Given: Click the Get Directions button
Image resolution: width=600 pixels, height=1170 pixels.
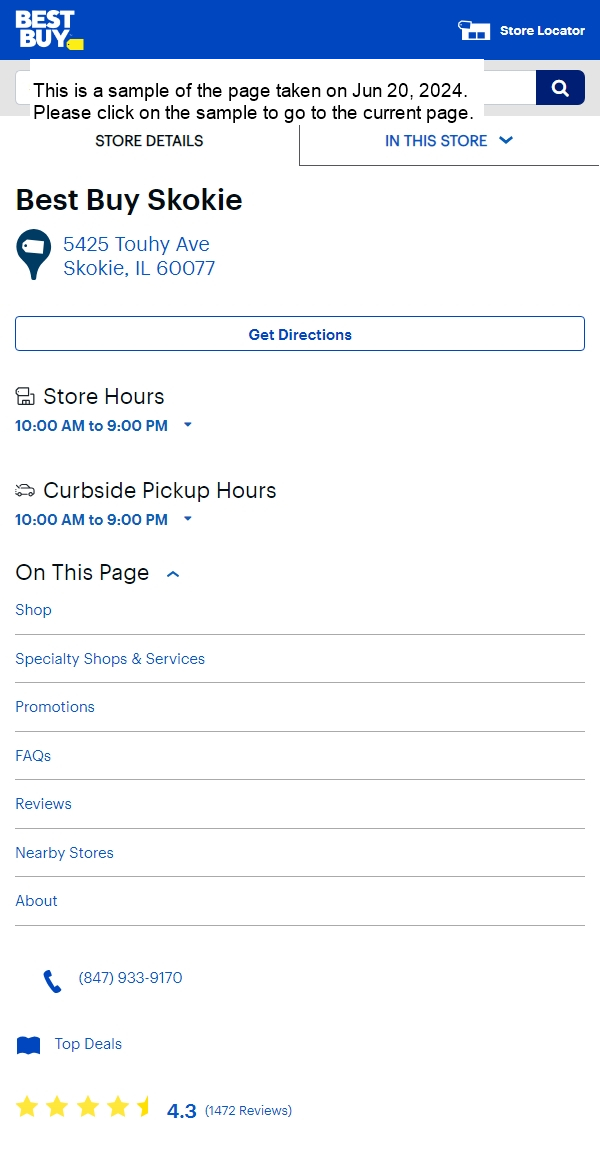Looking at the screenshot, I should click(300, 334).
